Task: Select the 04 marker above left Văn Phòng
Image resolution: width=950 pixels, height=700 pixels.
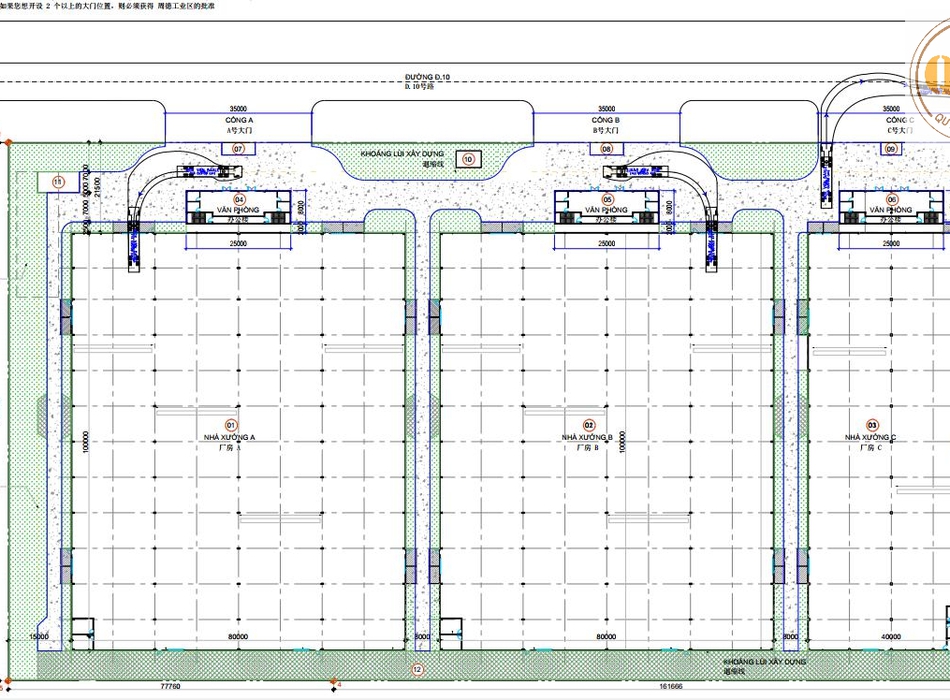Action: tap(240, 199)
